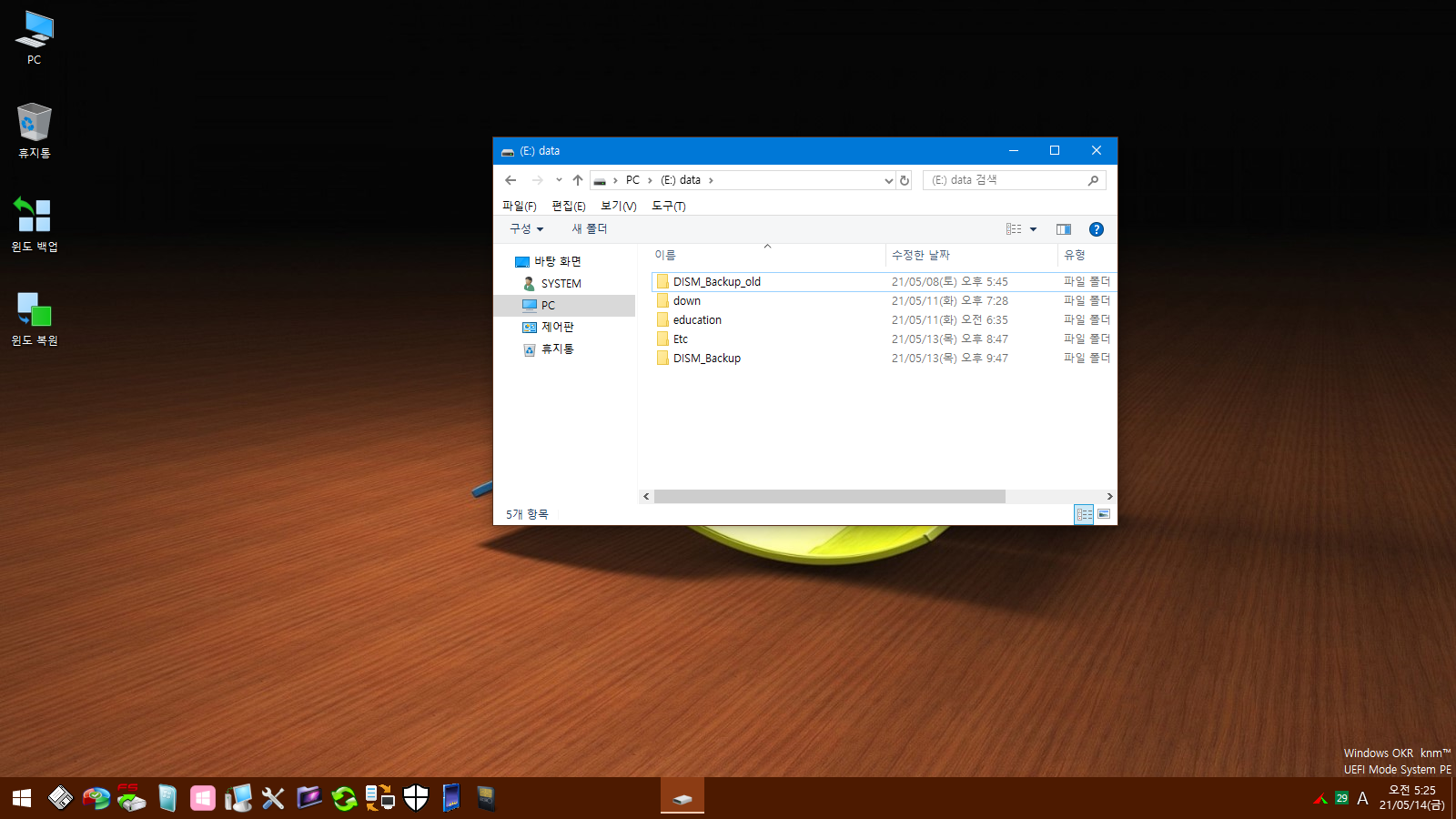The height and width of the screenshot is (819, 1456).
Task: Sort by 수정한 날짜 column header
Action: pos(972,256)
